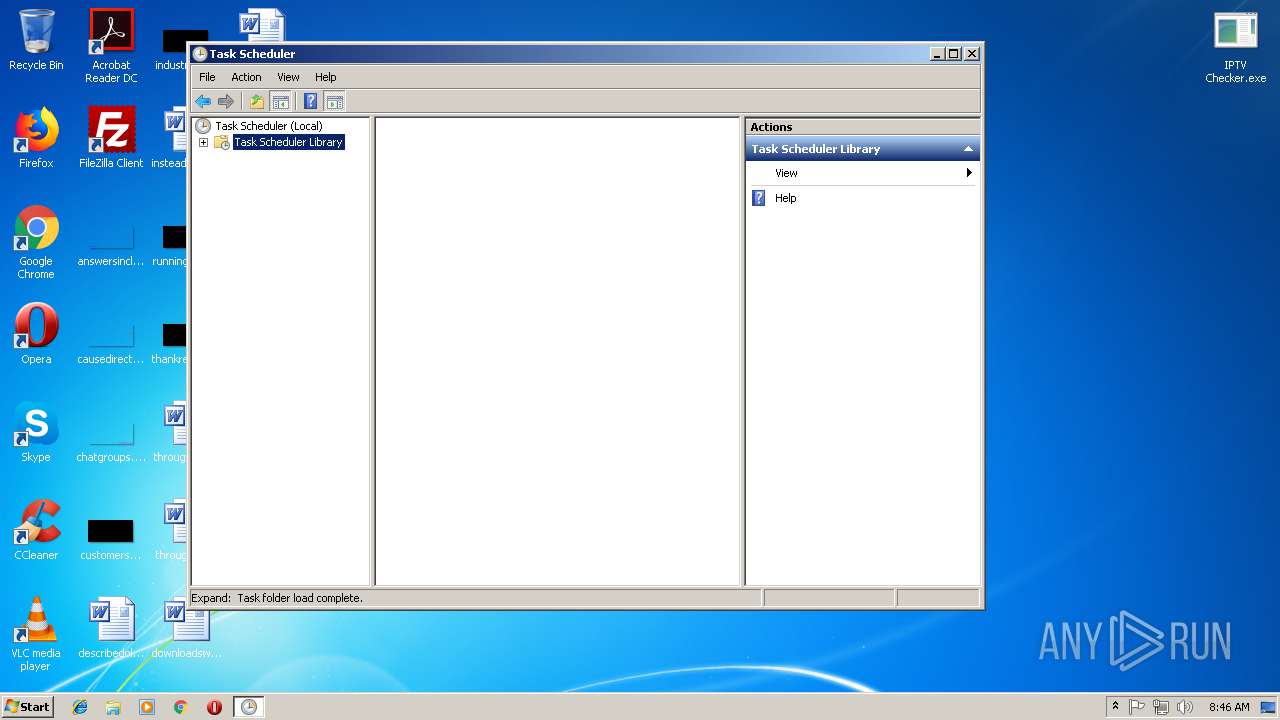Click the status bar text Task folder load complete

coord(300,598)
